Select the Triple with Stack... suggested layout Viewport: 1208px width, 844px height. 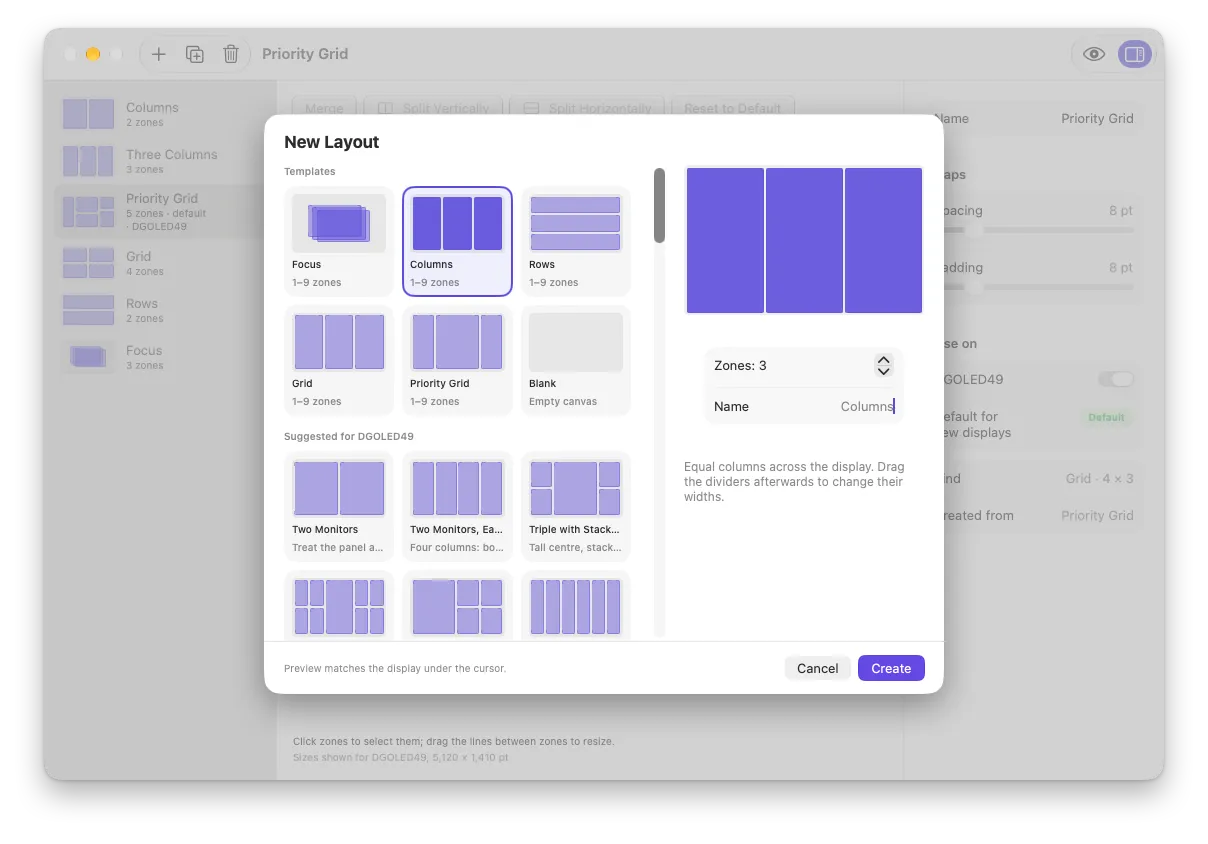pyautogui.click(x=576, y=506)
